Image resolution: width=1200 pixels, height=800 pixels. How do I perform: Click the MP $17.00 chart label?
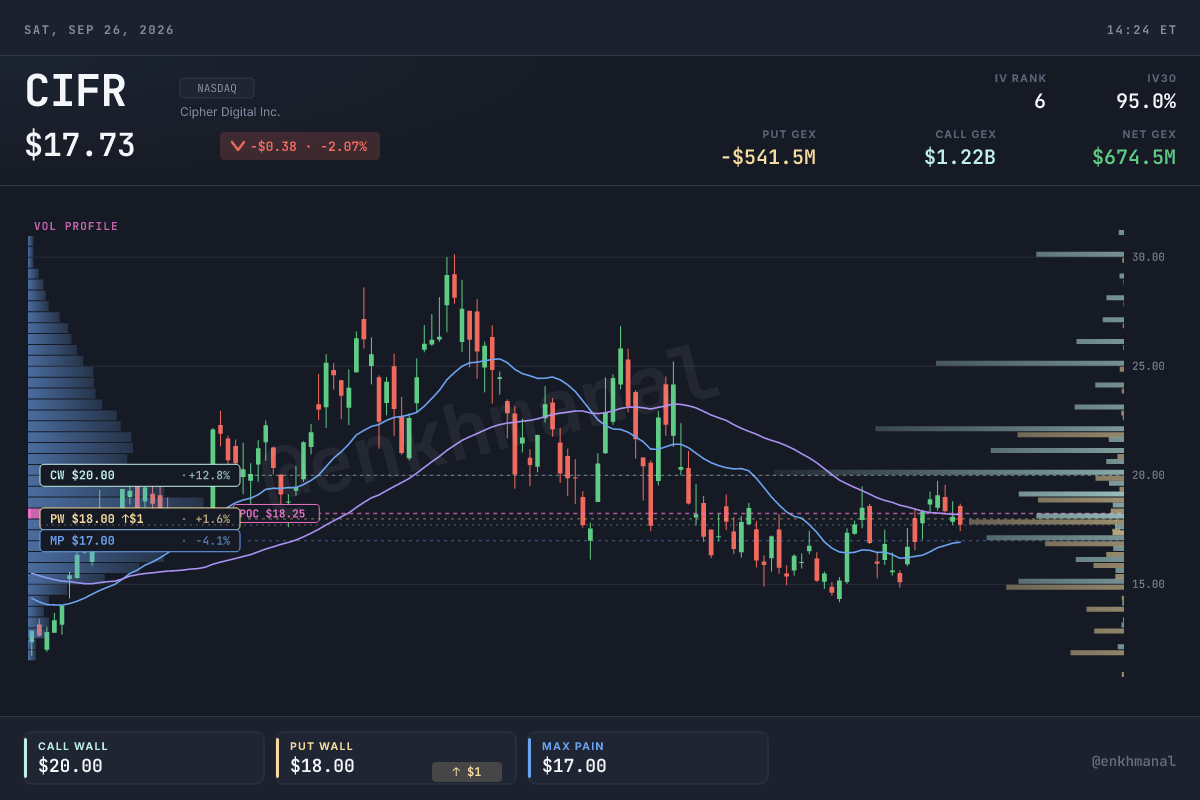coord(140,541)
